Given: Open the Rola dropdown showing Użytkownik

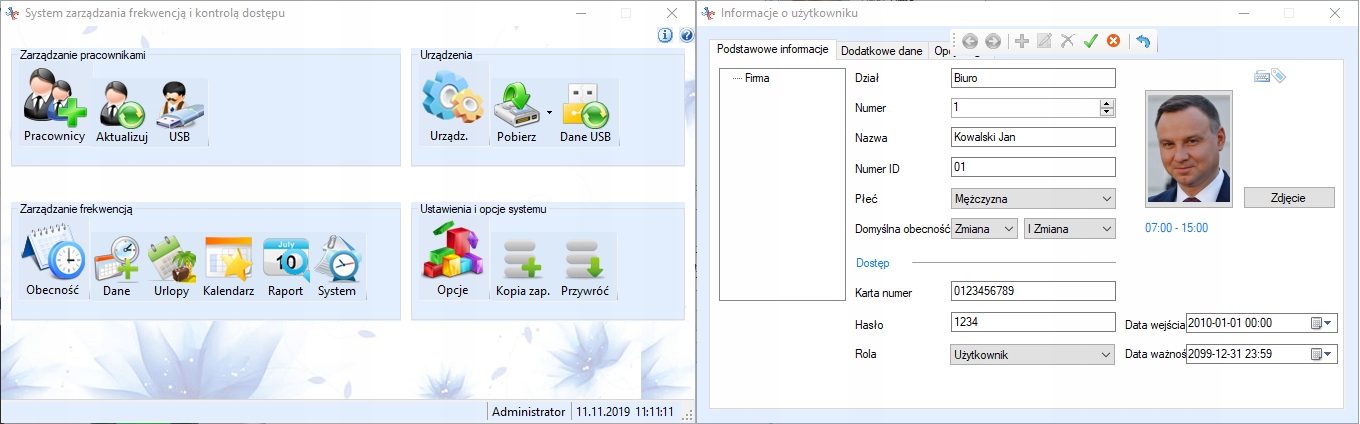Looking at the screenshot, I should [x=1032, y=355].
